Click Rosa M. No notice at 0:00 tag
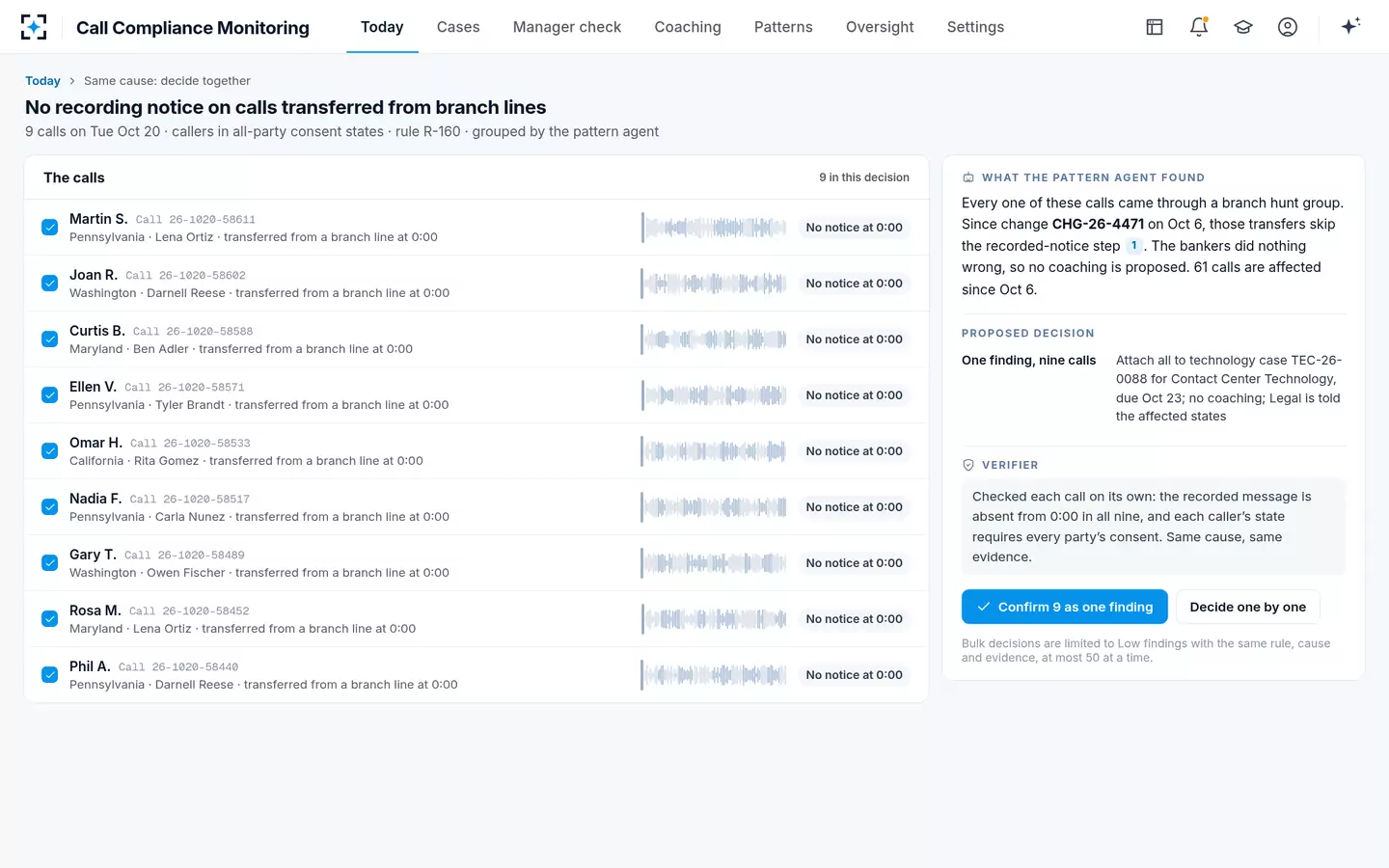The width and height of the screenshot is (1389, 868). (x=855, y=619)
